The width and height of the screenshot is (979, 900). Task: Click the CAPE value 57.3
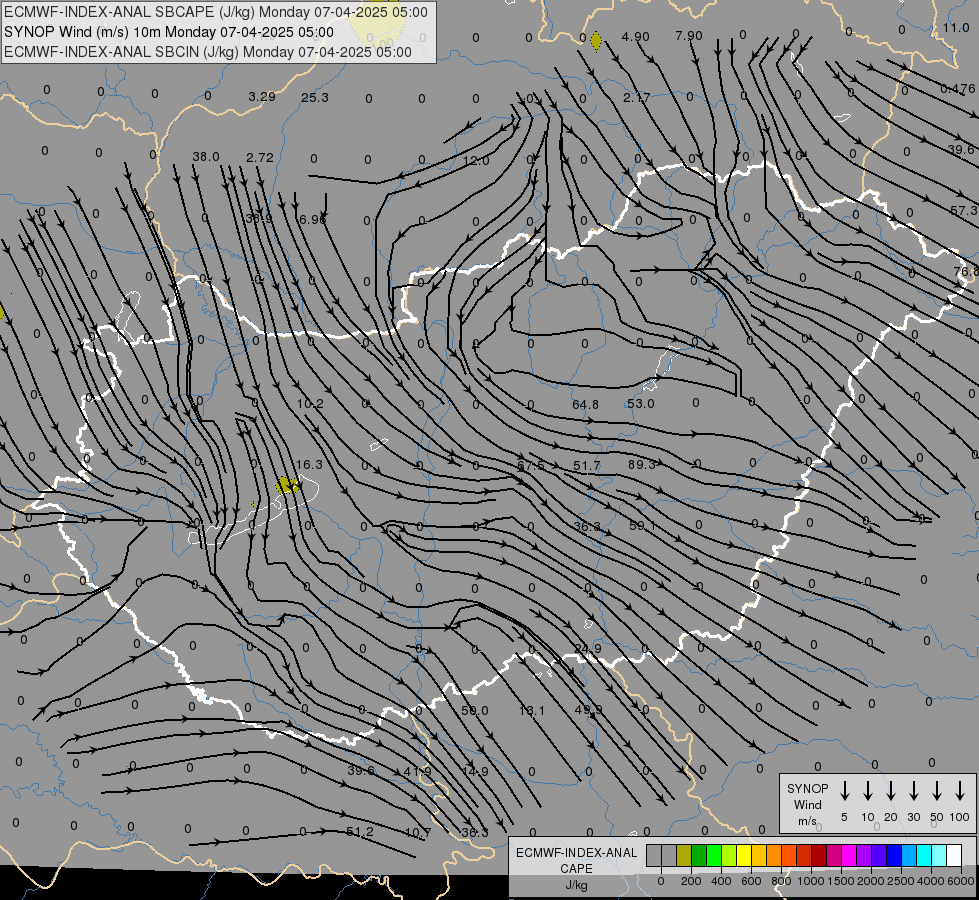pos(965,211)
